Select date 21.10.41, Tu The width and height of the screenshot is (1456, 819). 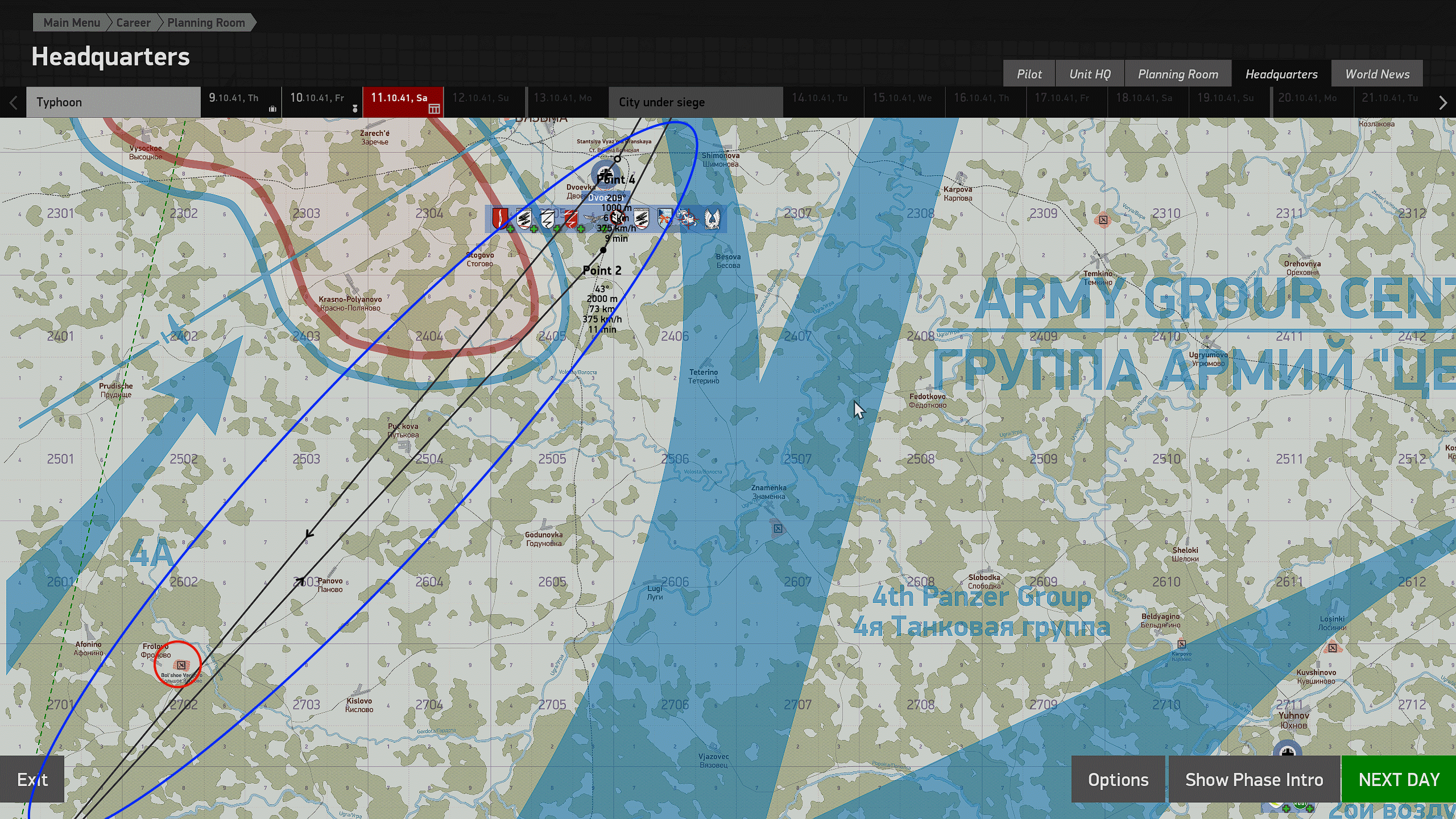click(1393, 102)
